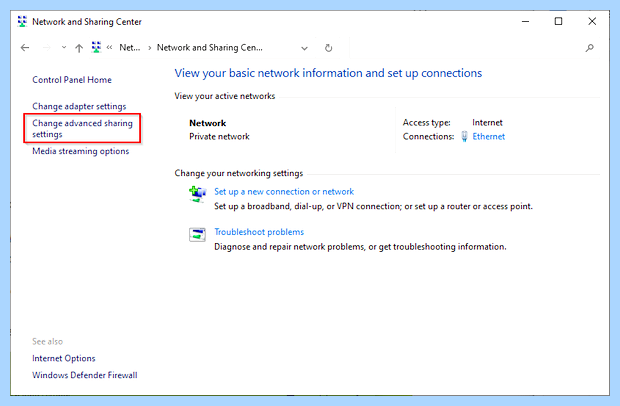Screen dimensions: 620x406
Task: Open Internet Options under See also
Action: coord(64,358)
